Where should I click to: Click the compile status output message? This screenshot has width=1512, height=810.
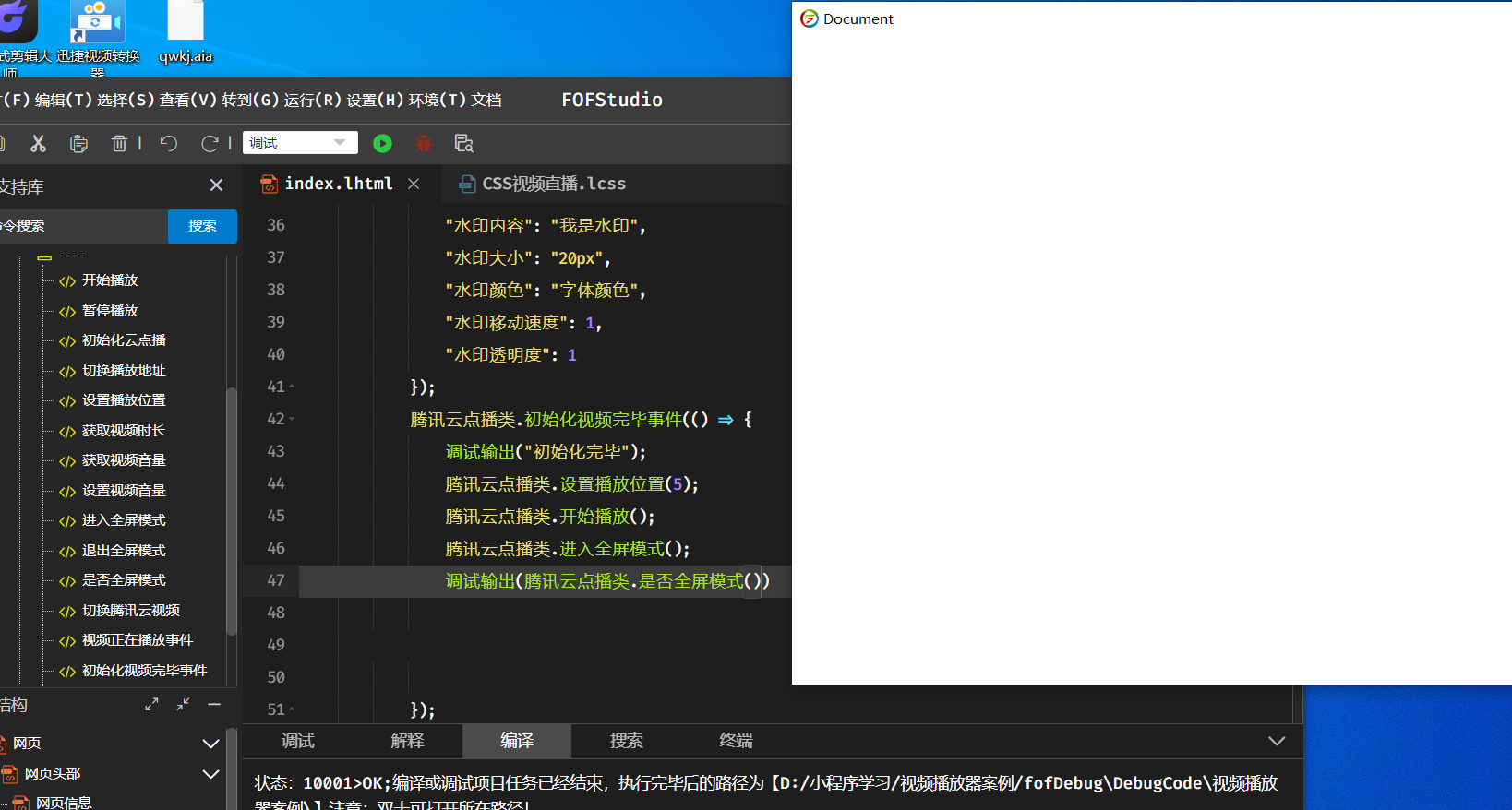(x=766, y=792)
